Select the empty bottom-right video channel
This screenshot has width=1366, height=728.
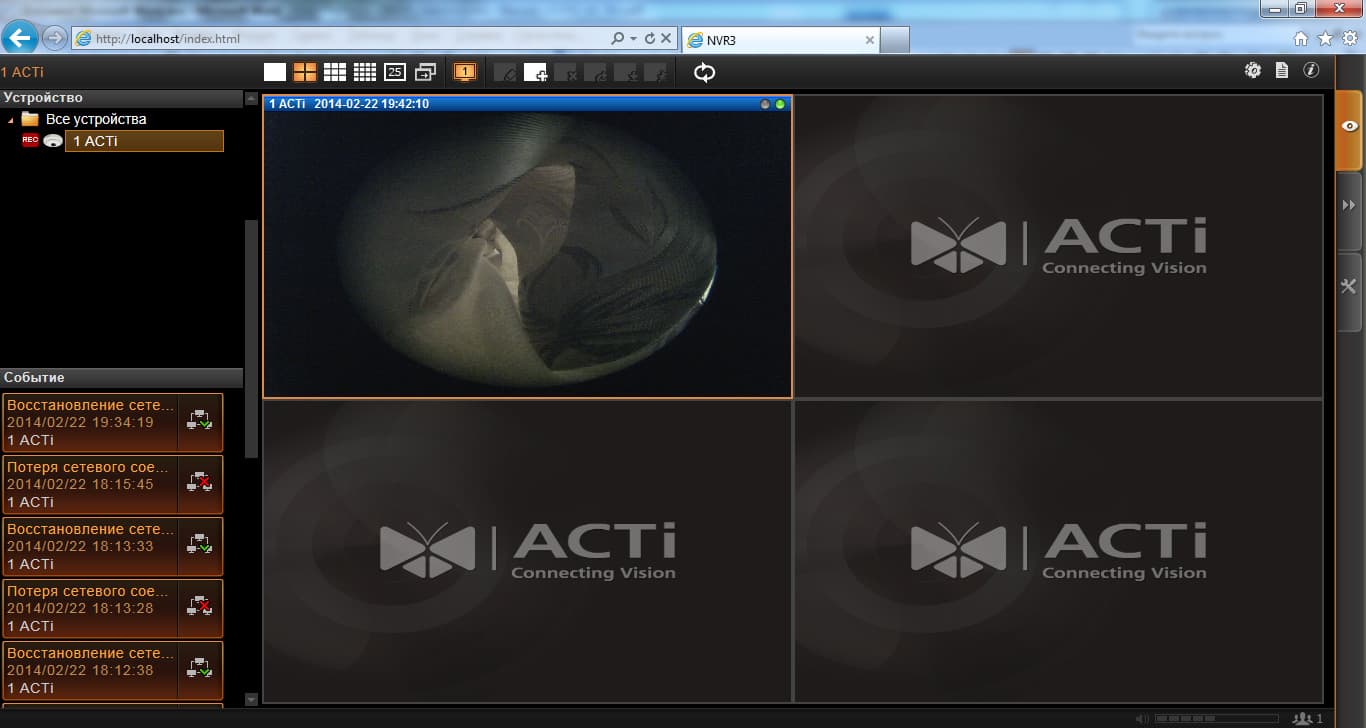[1058, 551]
